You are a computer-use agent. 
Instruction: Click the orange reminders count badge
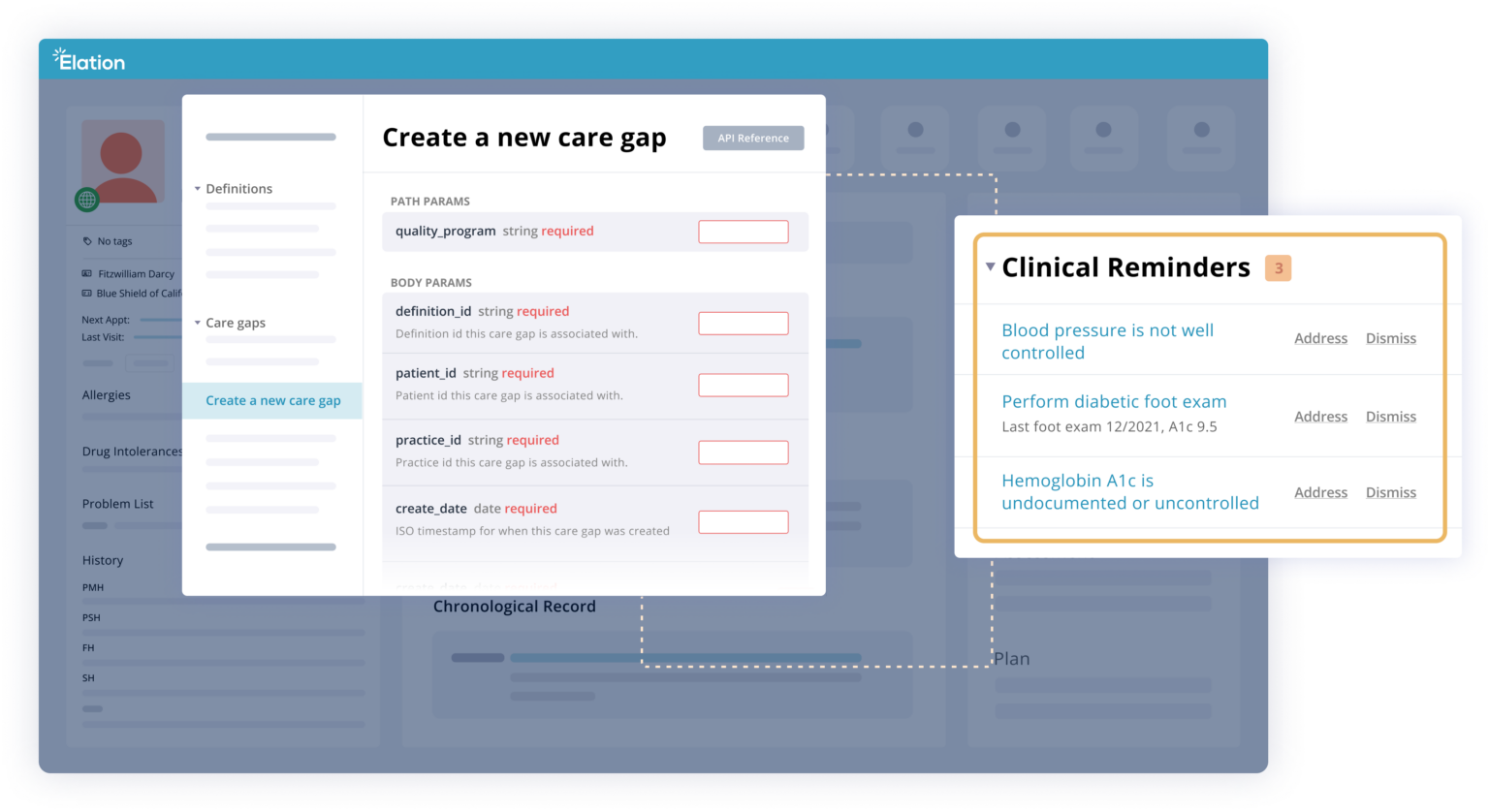pyautogui.click(x=1278, y=268)
